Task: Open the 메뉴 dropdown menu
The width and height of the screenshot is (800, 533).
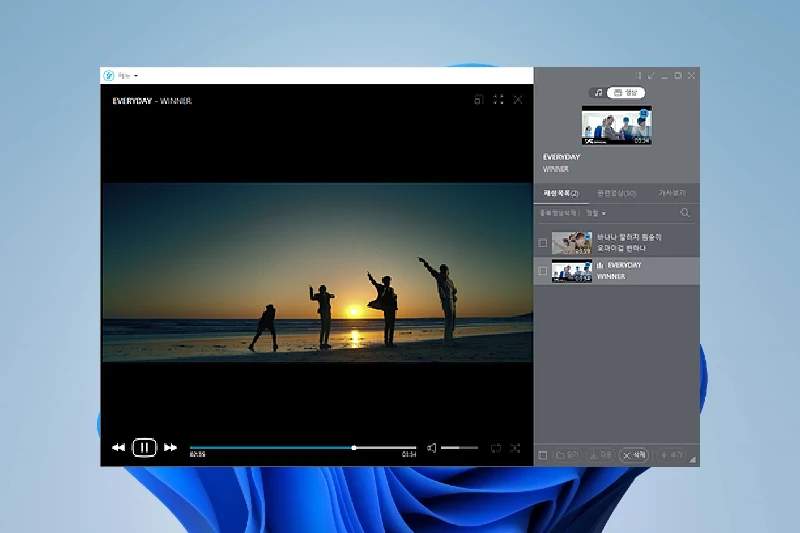Action: (128, 75)
